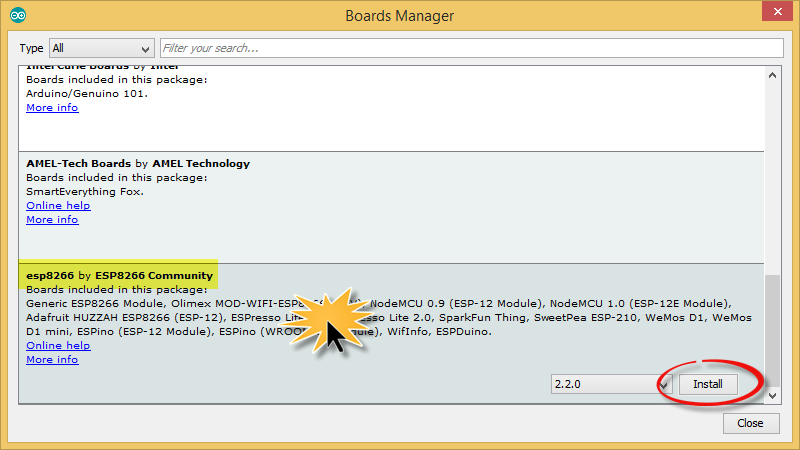Viewport: 800px width, 450px height.
Task: Click the Close button at bottom
Action: coord(751,423)
